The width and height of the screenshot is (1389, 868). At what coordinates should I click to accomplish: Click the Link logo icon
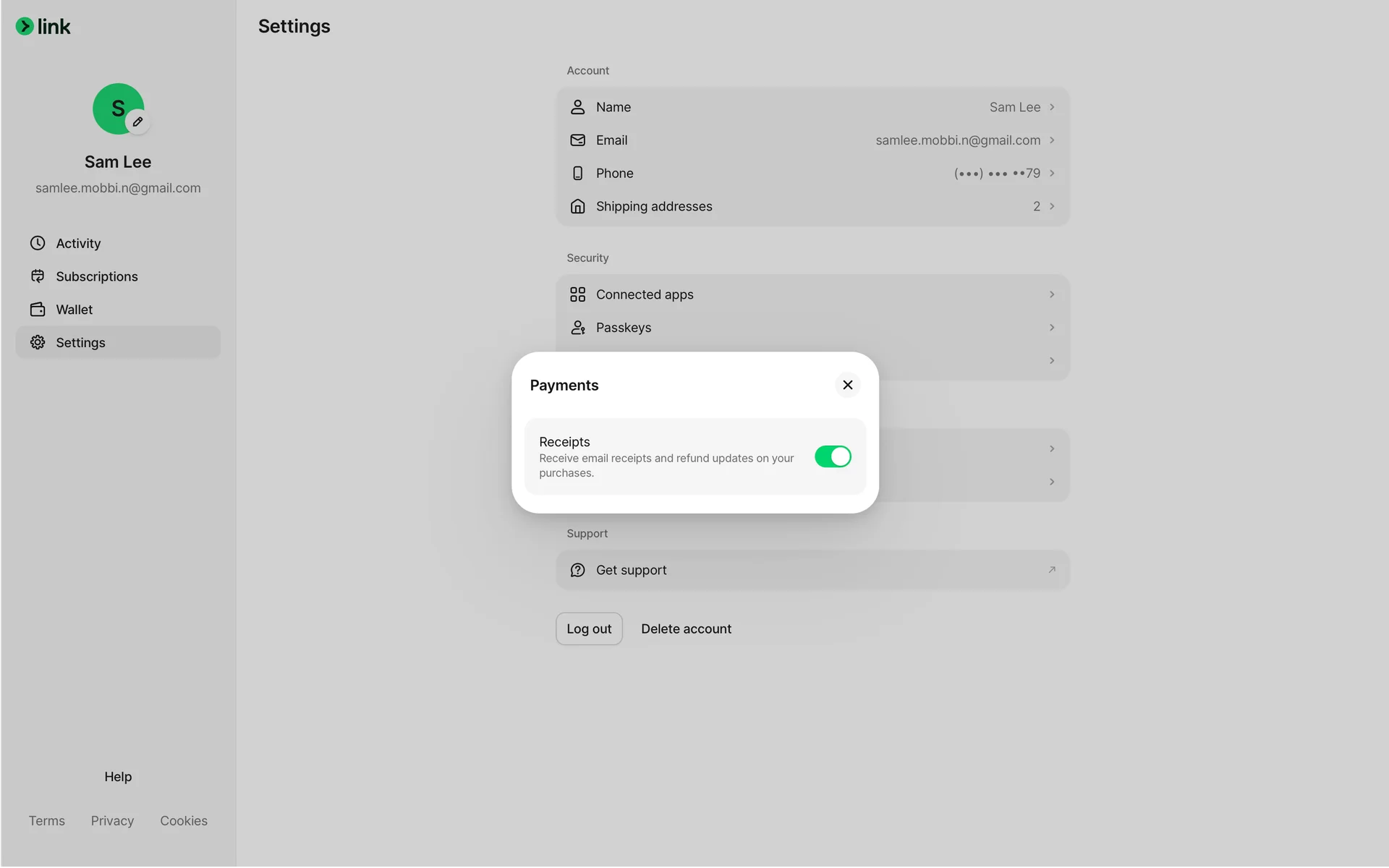click(25, 27)
